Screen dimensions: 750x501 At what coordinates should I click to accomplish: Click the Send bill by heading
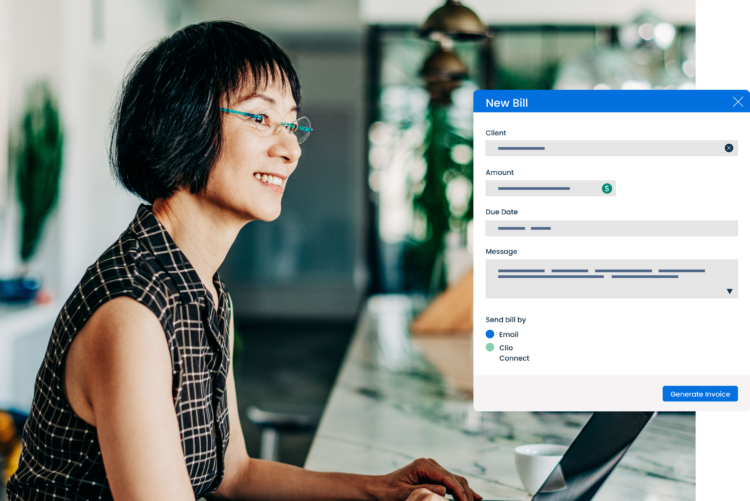click(506, 320)
